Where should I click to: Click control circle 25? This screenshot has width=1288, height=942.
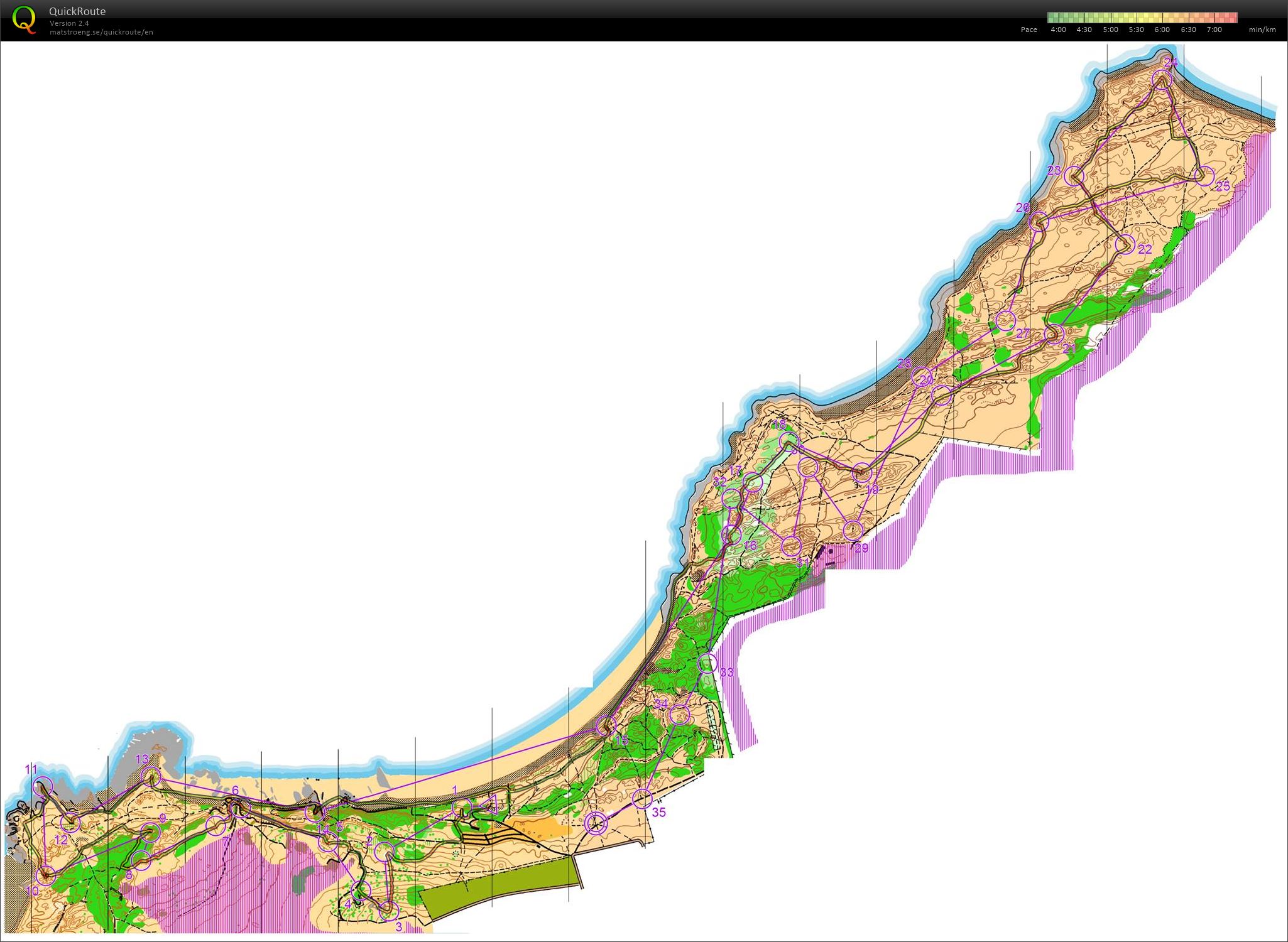pos(1204,175)
